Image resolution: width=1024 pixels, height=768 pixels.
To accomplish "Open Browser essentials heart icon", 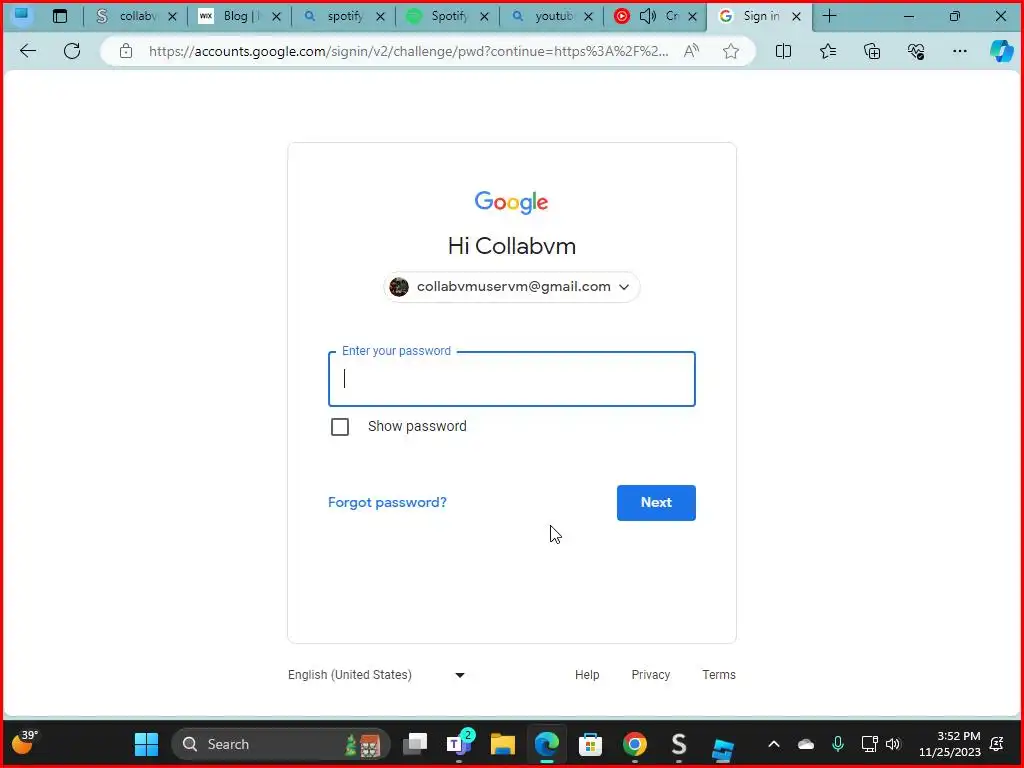I will [916, 51].
